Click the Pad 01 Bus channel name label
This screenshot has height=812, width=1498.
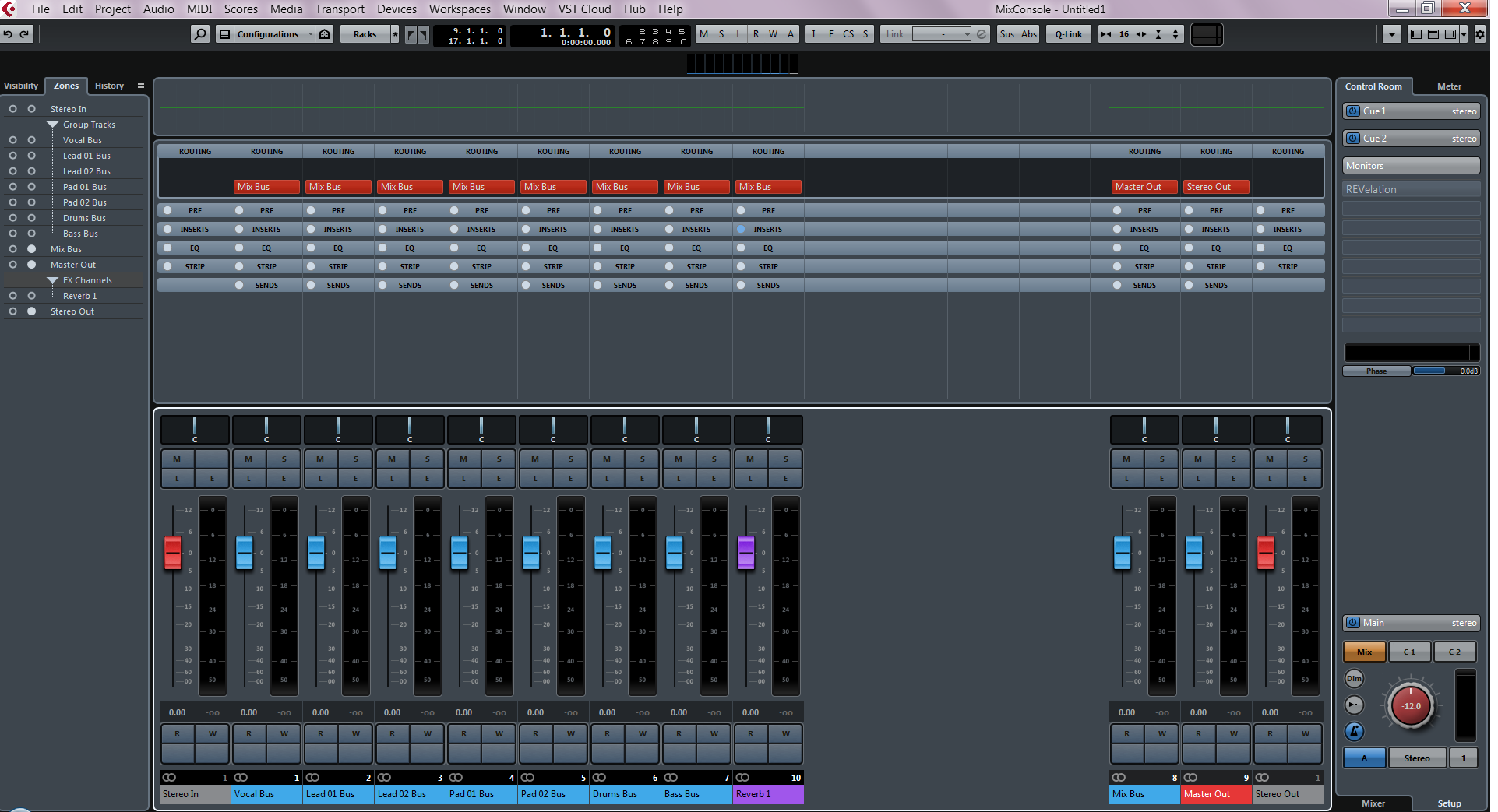[481, 794]
